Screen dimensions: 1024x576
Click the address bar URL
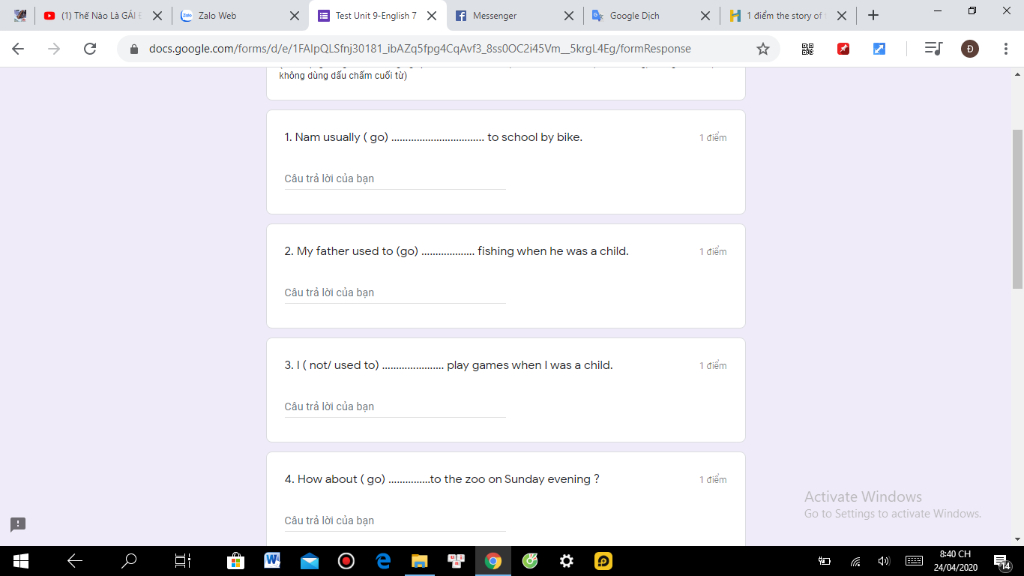click(x=420, y=48)
